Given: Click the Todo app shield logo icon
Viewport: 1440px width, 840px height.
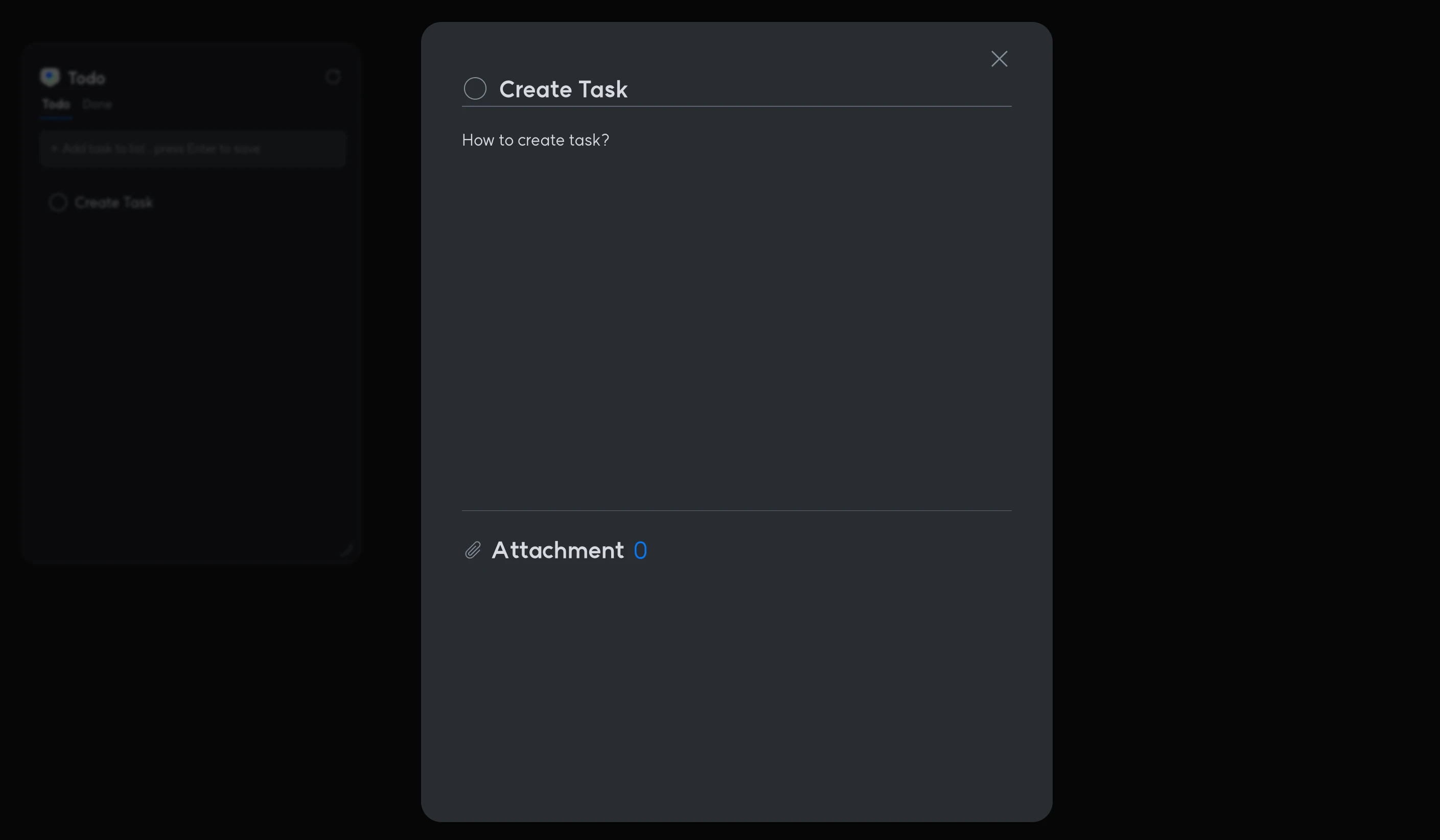Looking at the screenshot, I should click(x=50, y=77).
